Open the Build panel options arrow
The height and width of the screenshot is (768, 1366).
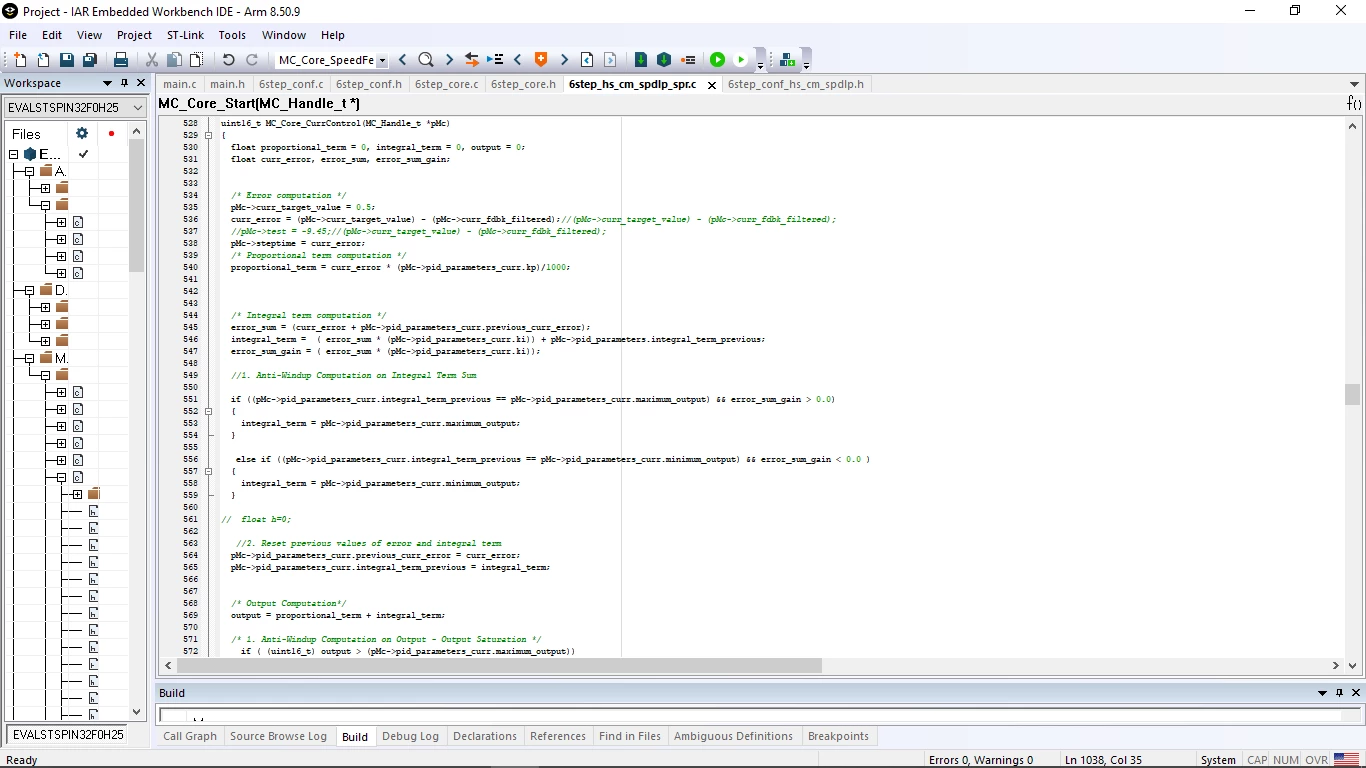pos(1323,693)
